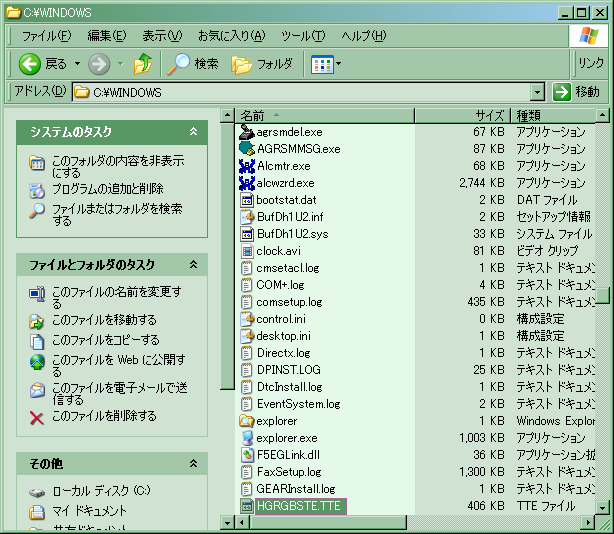
Task: Select comsetup.log file name
Action: (x=289, y=302)
